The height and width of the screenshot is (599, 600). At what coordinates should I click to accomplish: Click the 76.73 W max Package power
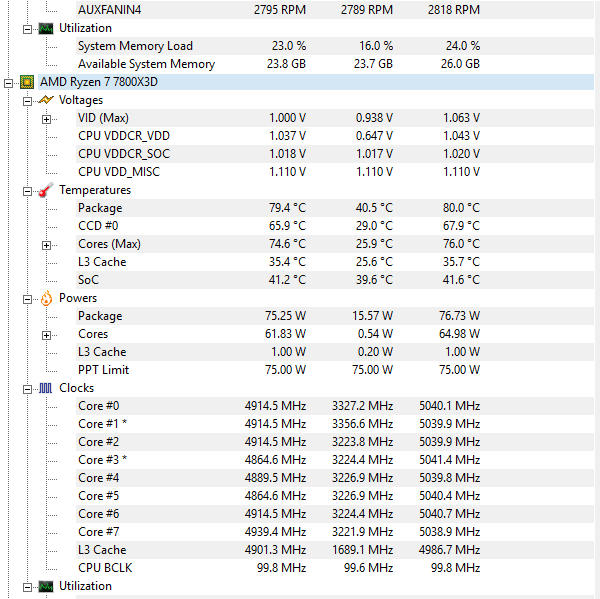point(459,316)
